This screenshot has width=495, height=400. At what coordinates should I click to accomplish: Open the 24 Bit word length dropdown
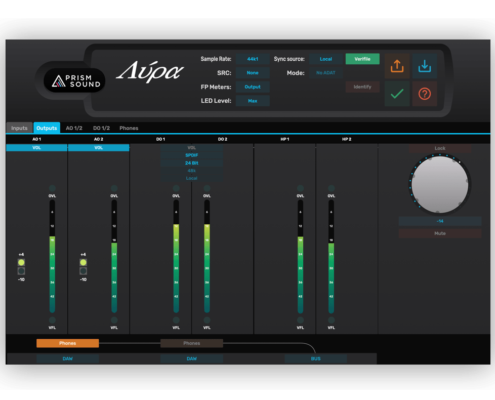(192, 163)
